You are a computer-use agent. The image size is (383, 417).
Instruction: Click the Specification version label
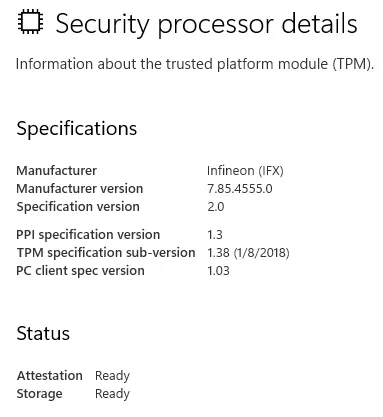tap(78, 207)
